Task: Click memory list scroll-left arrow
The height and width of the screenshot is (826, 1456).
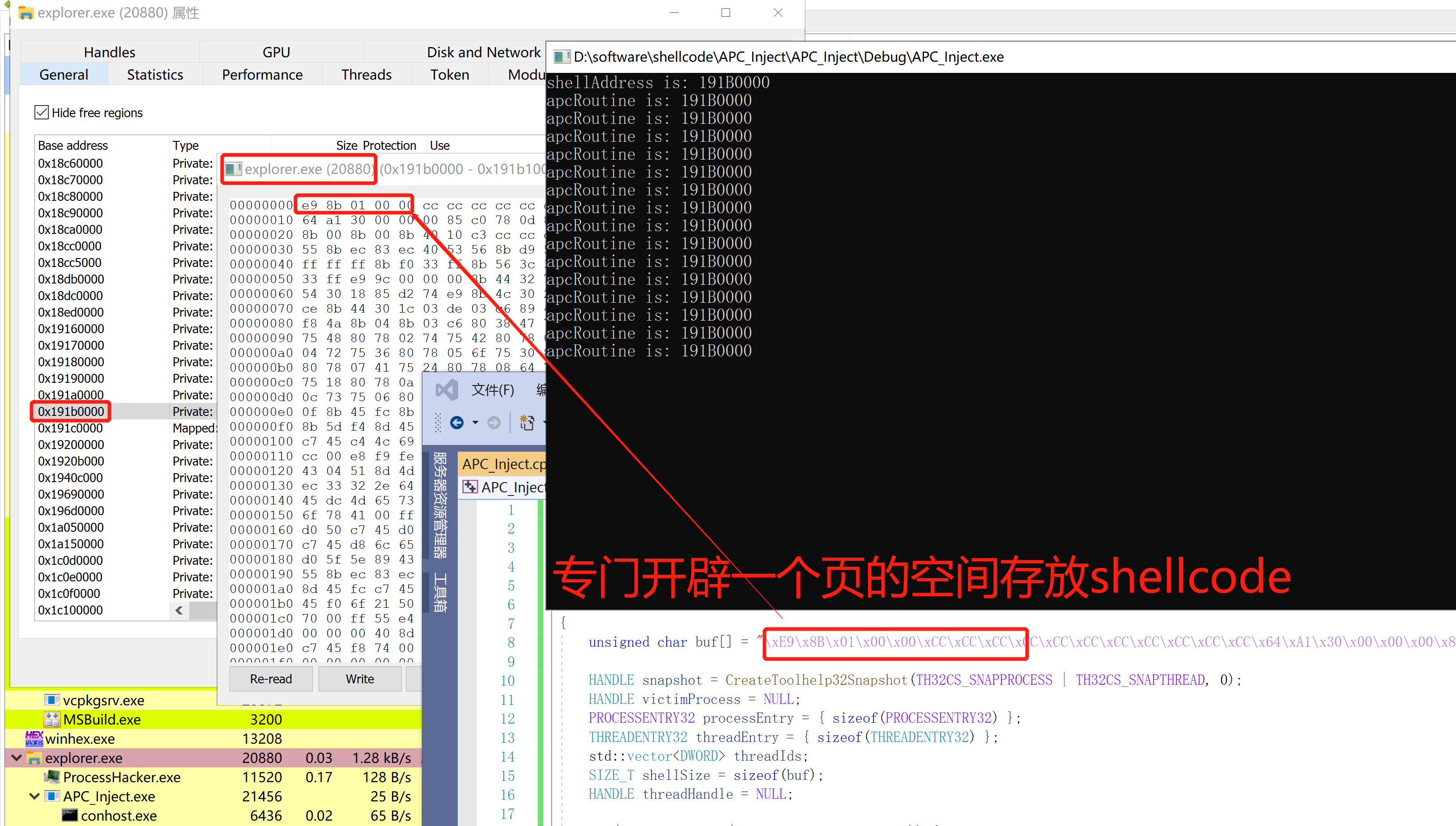Action: tap(179, 610)
